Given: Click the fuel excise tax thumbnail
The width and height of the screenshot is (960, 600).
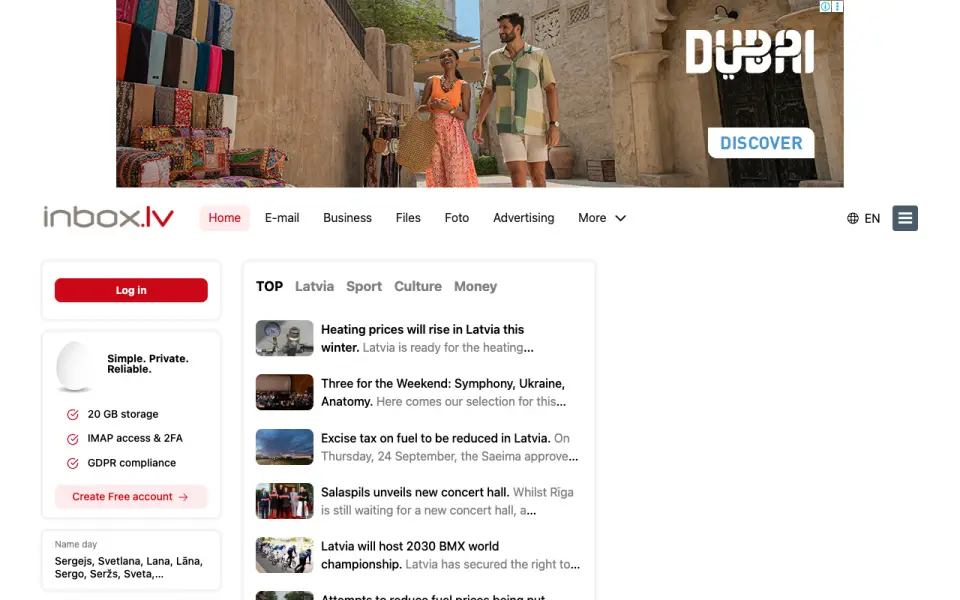Looking at the screenshot, I should tap(285, 446).
